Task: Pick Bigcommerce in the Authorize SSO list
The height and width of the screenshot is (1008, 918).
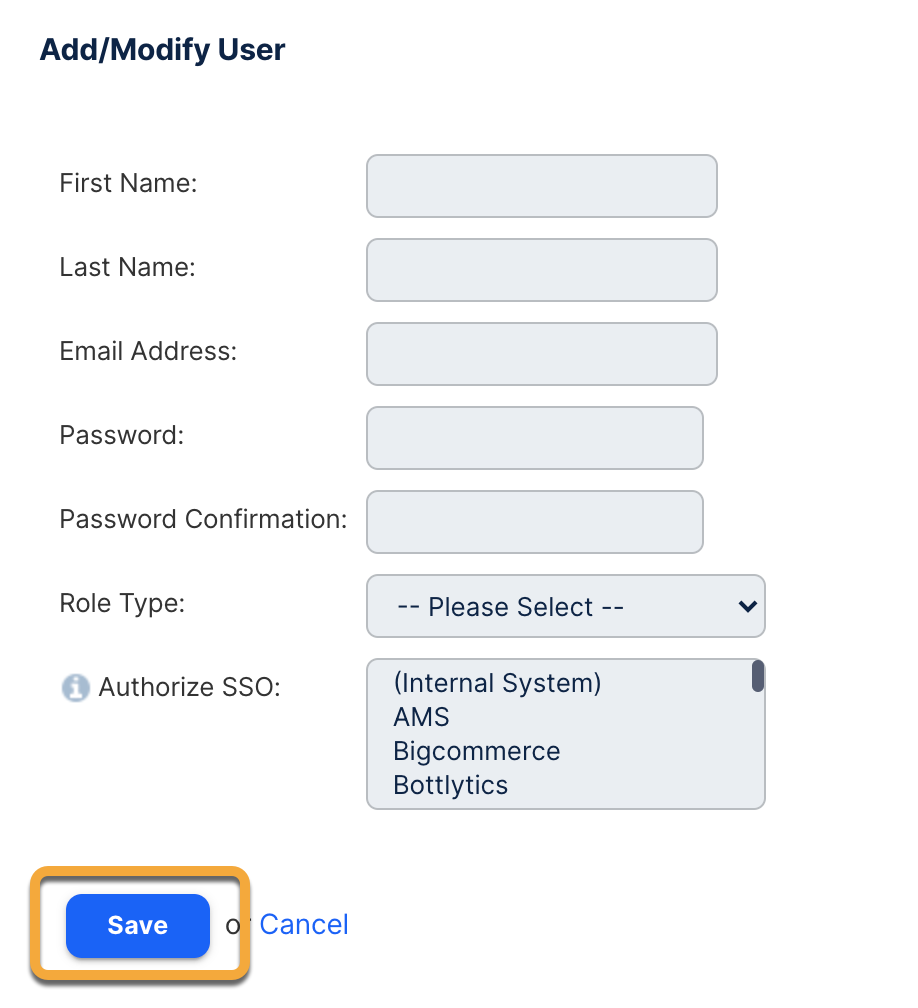Action: click(x=476, y=751)
